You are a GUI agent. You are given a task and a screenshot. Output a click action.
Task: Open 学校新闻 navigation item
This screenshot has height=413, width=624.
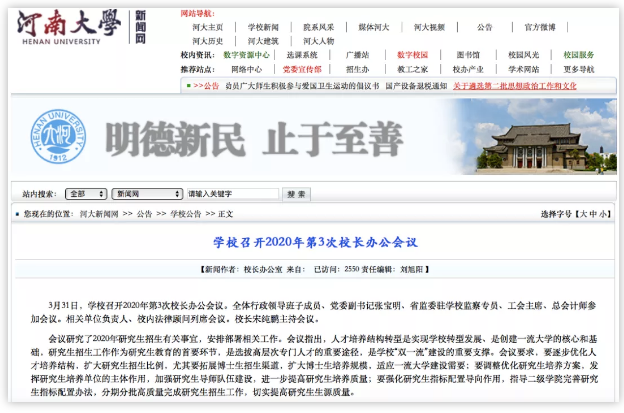(263, 27)
